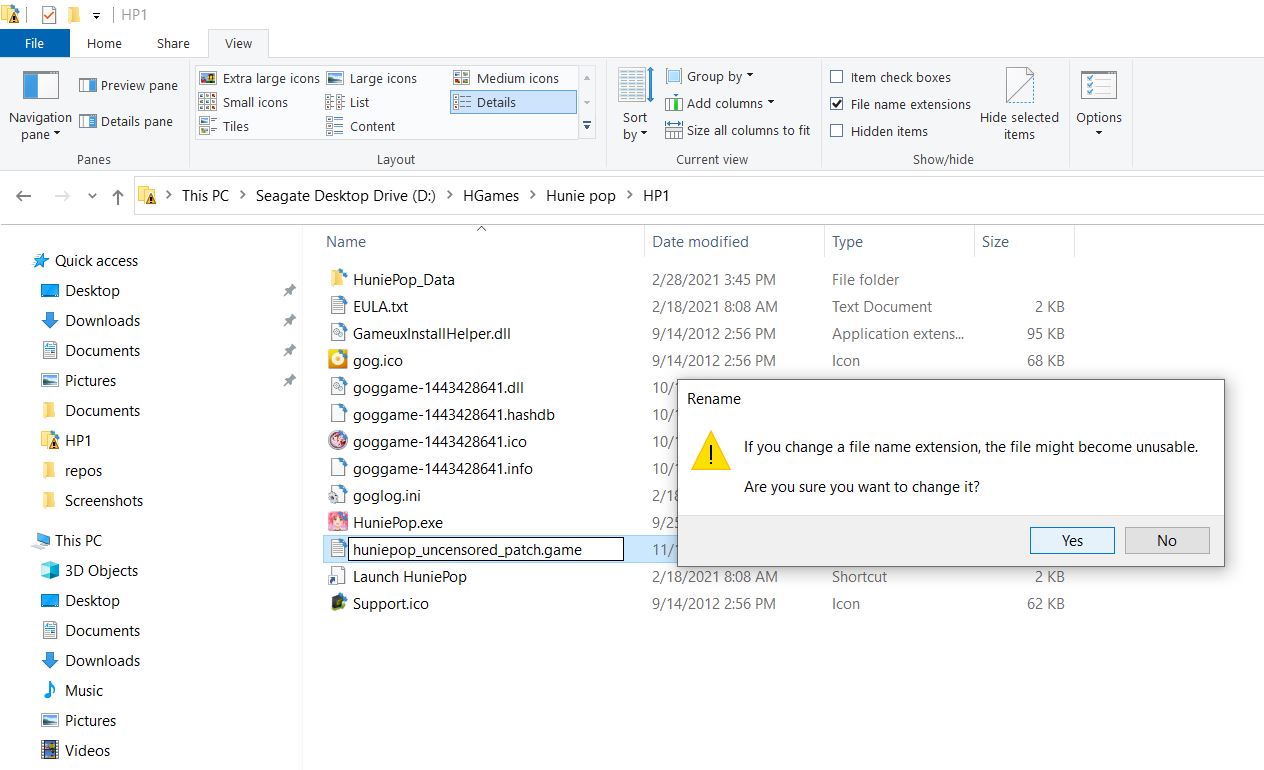Select the Details layout option

point(513,102)
